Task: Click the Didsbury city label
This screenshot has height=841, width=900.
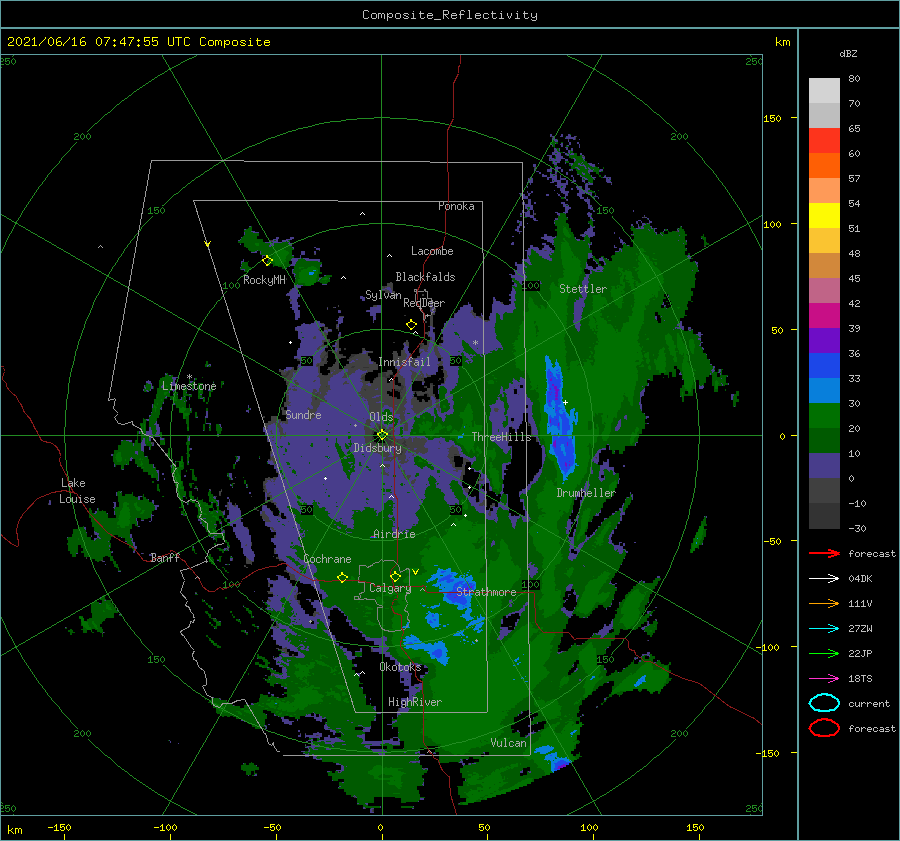Action: pyautogui.click(x=377, y=448)
